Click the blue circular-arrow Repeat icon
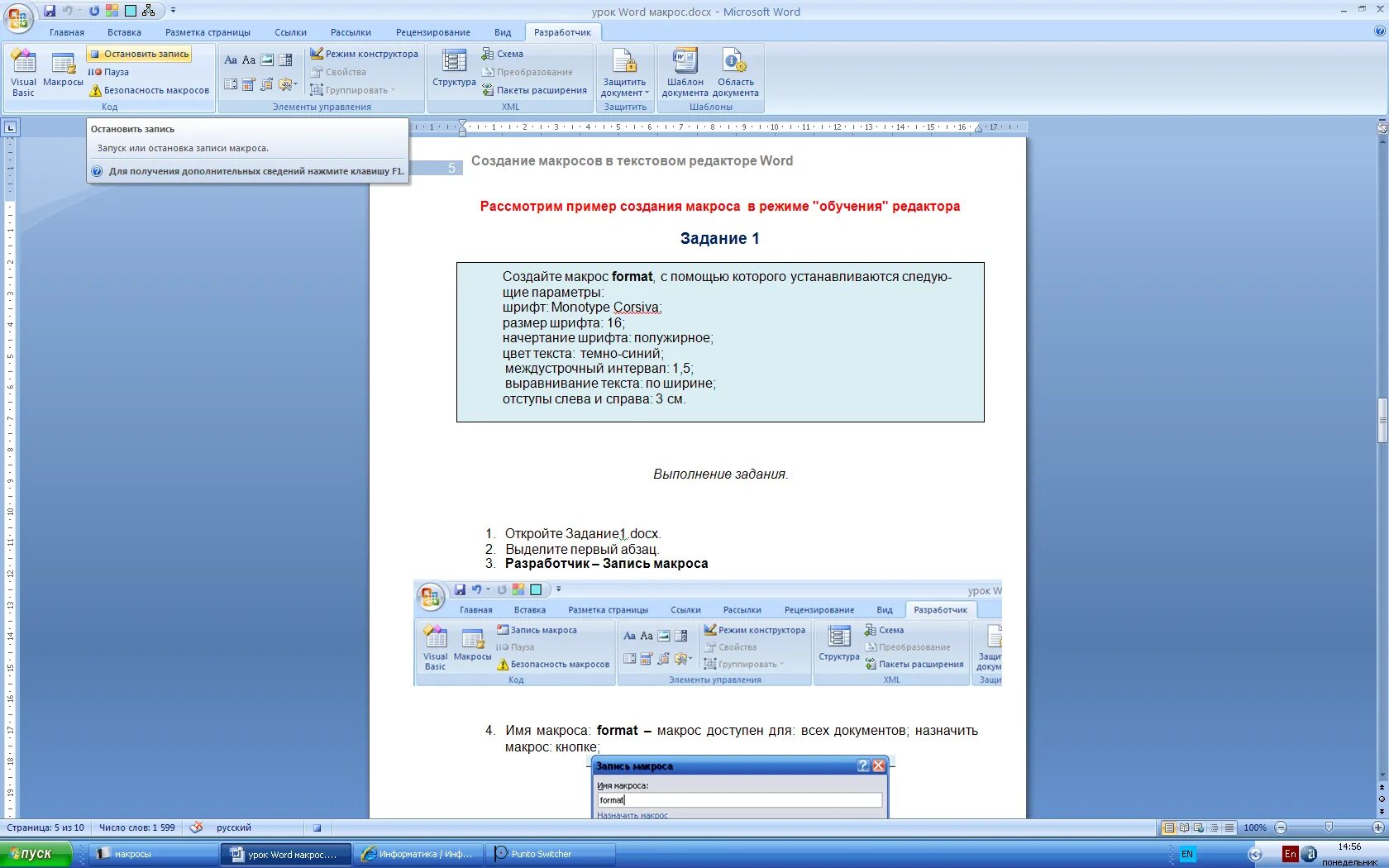 tap(94, 11)
